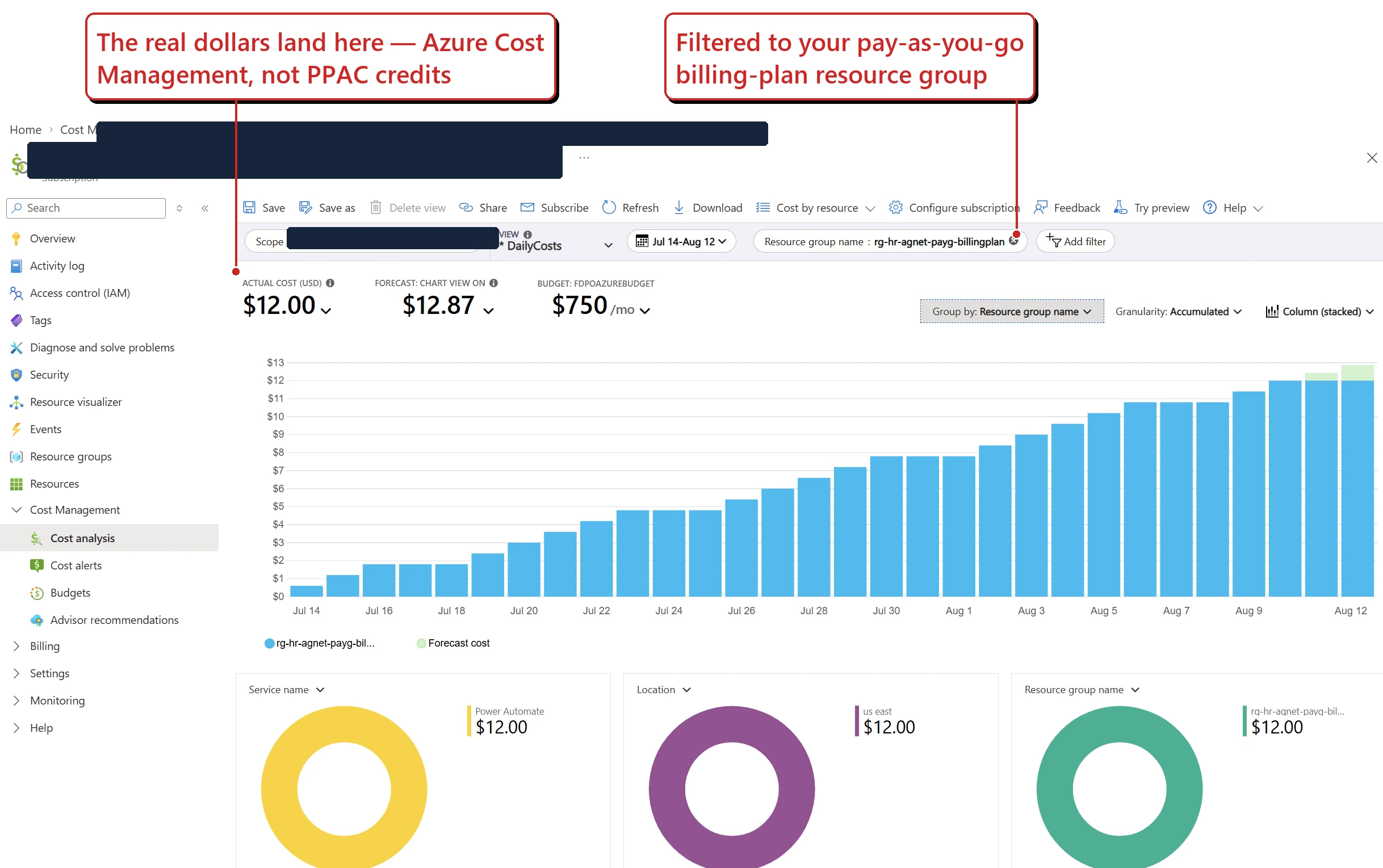
Task: Open the Group by Resource group name dropdown
Action: (1012, 311)
